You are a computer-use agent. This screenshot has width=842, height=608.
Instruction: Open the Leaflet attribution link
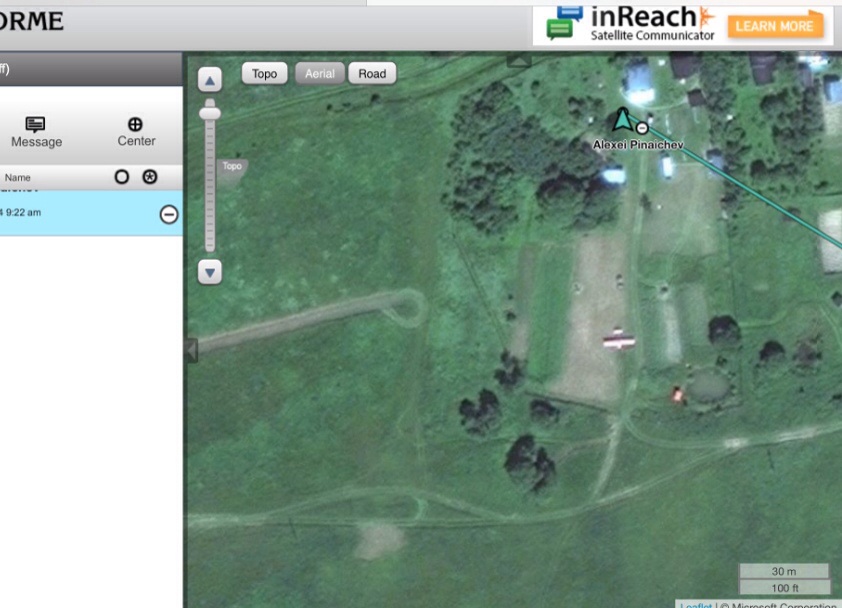[695, 604]
